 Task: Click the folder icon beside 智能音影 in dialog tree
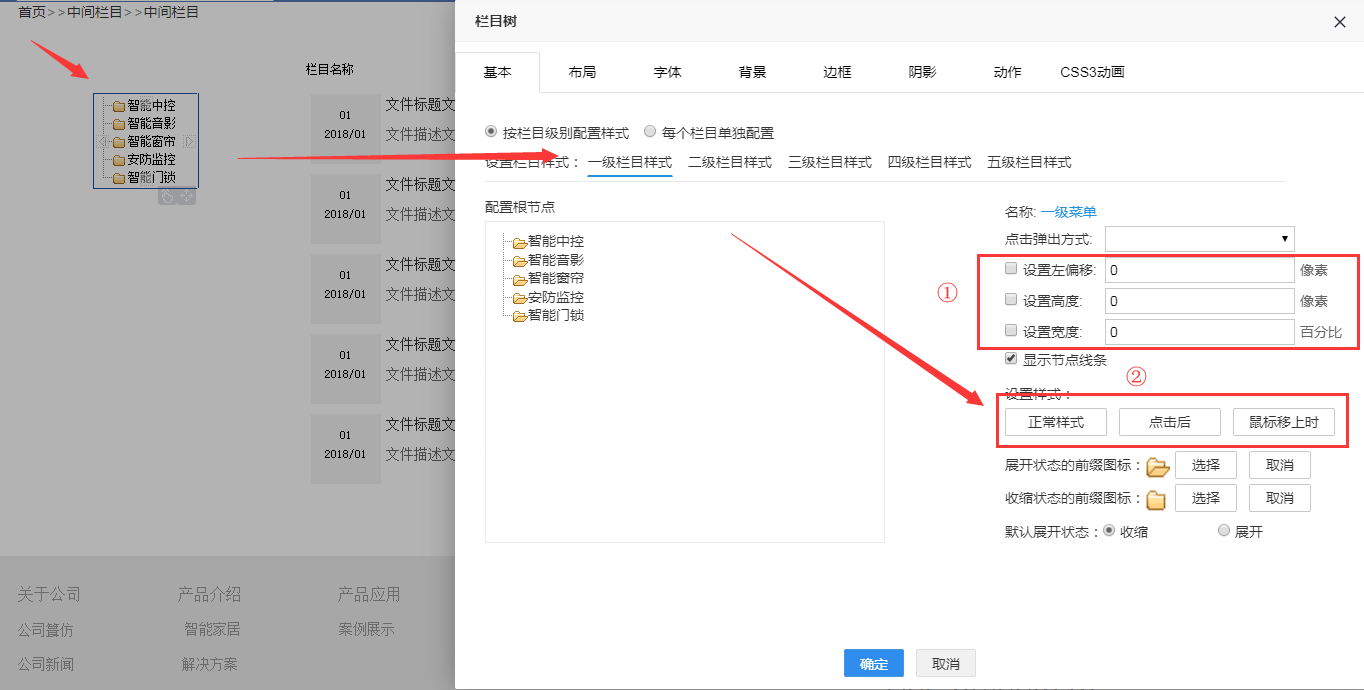click(x=519, y=262)
